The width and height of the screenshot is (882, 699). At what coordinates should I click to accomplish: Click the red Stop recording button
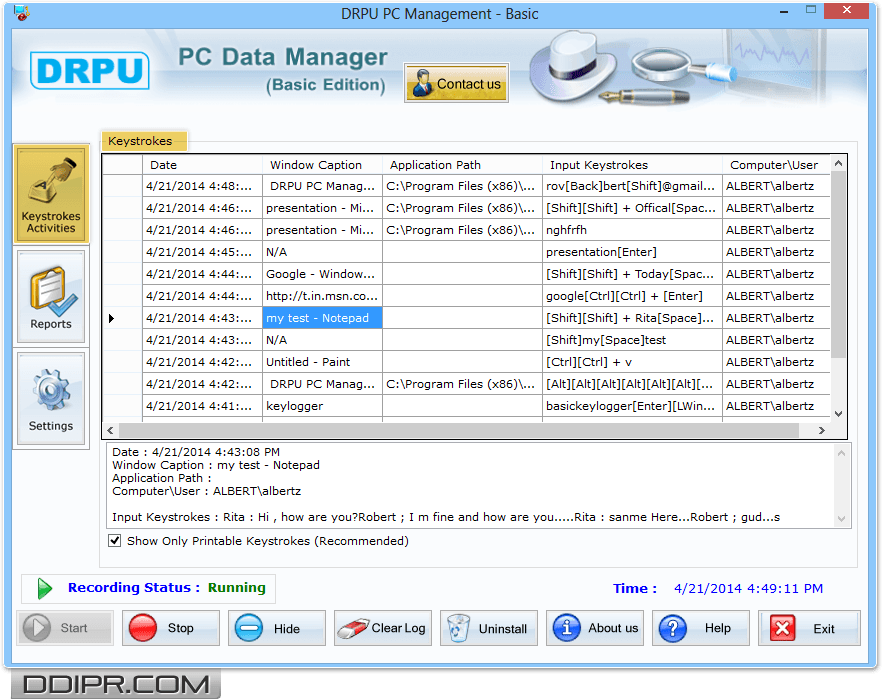pyautogui.click(x=170, y=628)
